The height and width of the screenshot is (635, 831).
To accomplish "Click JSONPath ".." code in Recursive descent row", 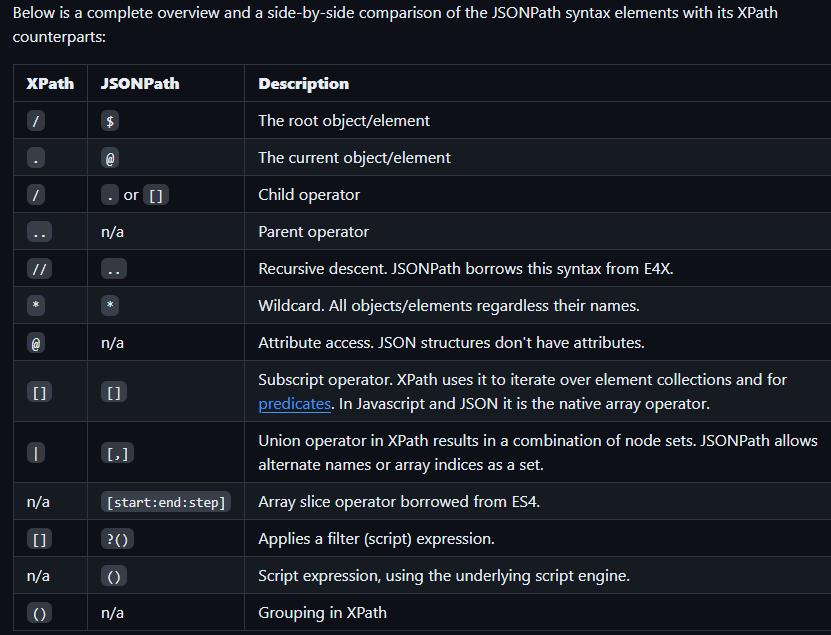I will tap(114, 269).
